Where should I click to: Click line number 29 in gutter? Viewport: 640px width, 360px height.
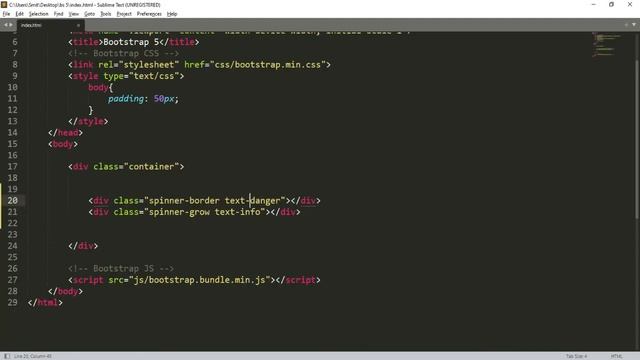click(x=12, y=302)
